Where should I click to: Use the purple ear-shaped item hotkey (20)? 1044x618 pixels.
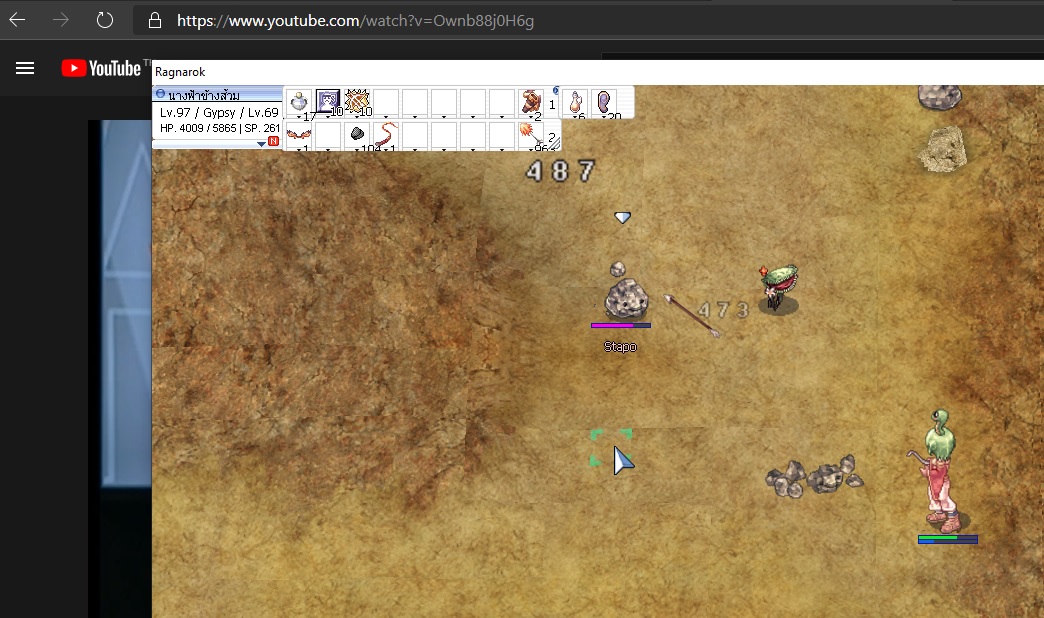[605, 103]
